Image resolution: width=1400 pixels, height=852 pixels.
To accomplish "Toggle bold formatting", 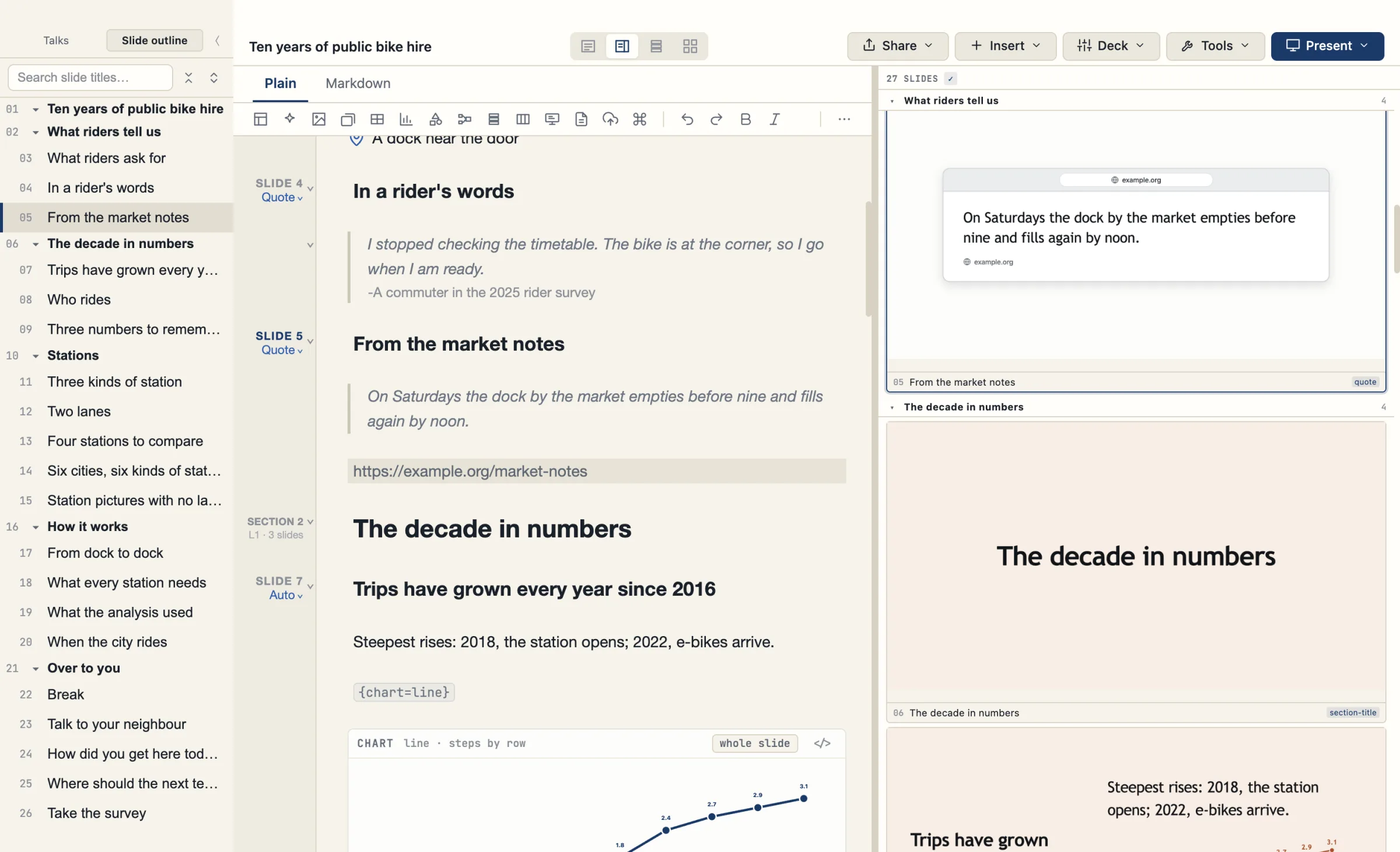I will [x=745, y=119].
